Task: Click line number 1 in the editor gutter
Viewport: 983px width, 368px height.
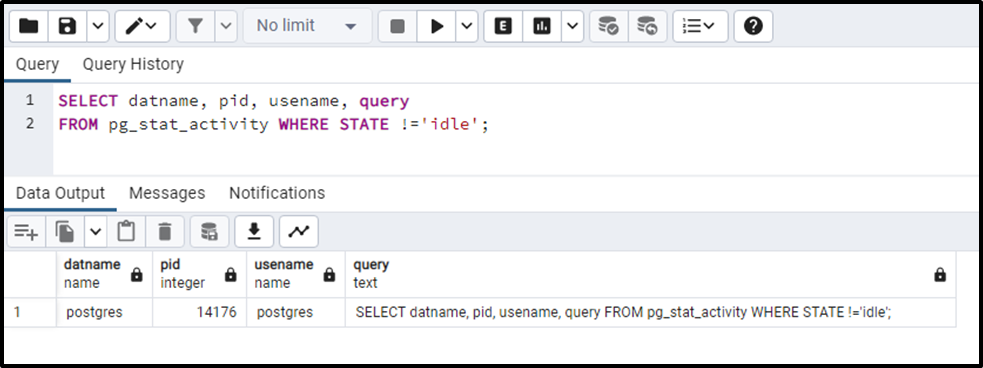Action: pyautogui.click(x=29, y=100)
